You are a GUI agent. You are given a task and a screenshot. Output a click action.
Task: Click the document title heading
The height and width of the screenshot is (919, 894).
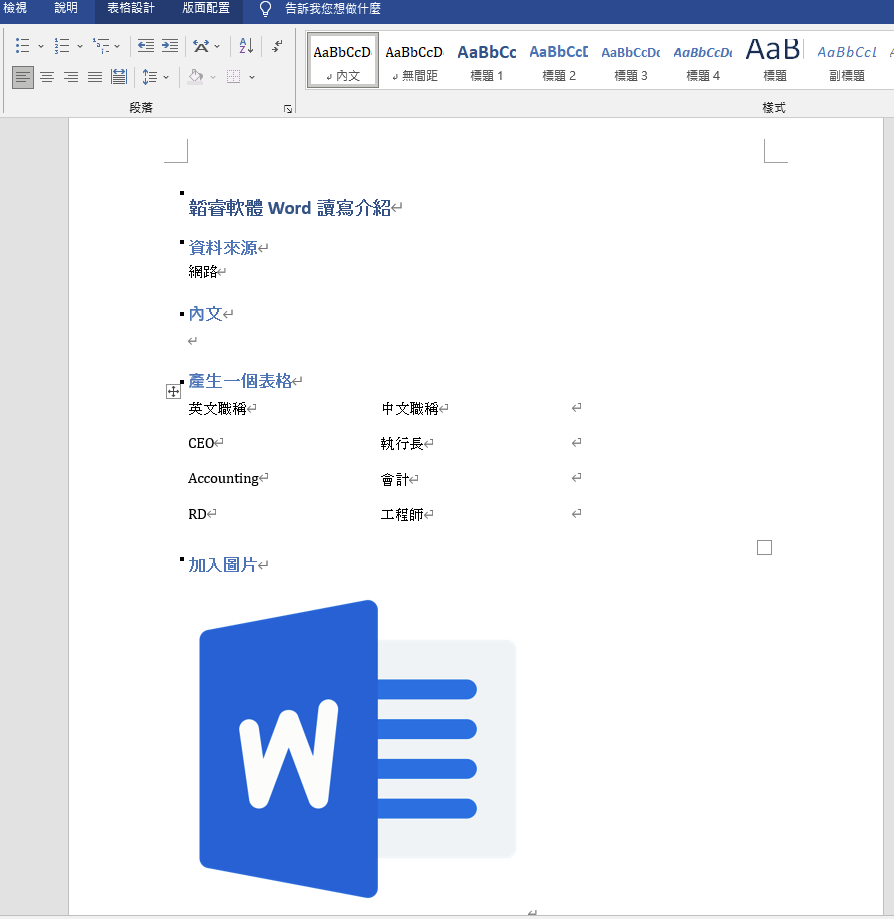(x=290, y=208)
